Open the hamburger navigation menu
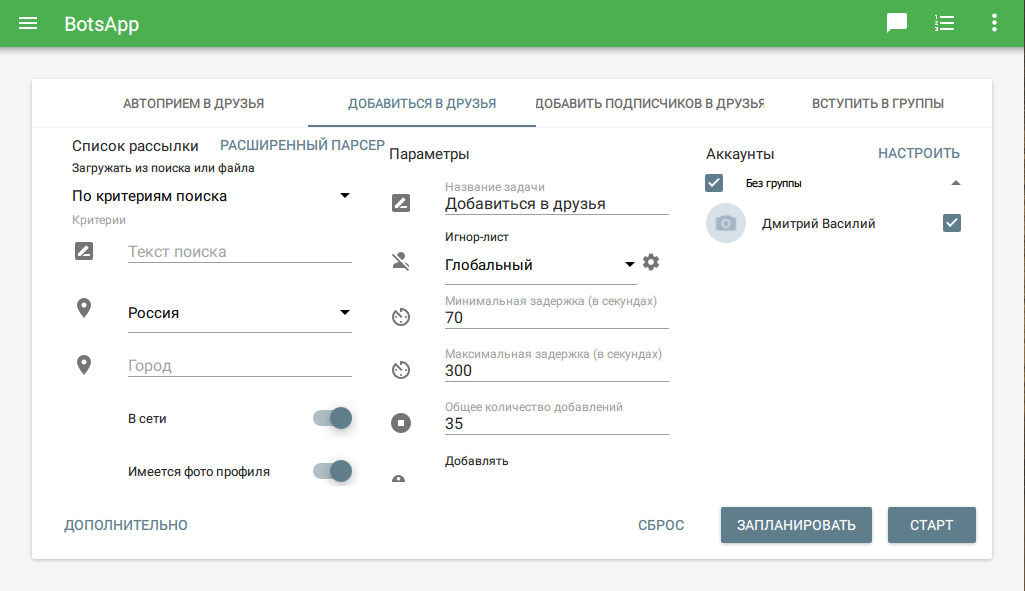1025x591 pixels. (x=28, y=24)
